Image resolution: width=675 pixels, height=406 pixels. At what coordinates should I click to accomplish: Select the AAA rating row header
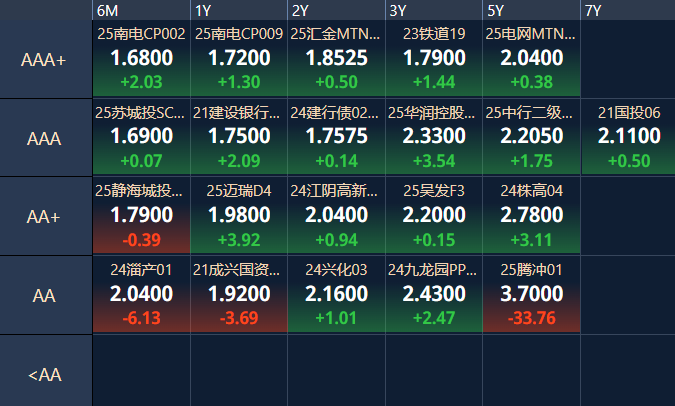(x=45, y=138)
